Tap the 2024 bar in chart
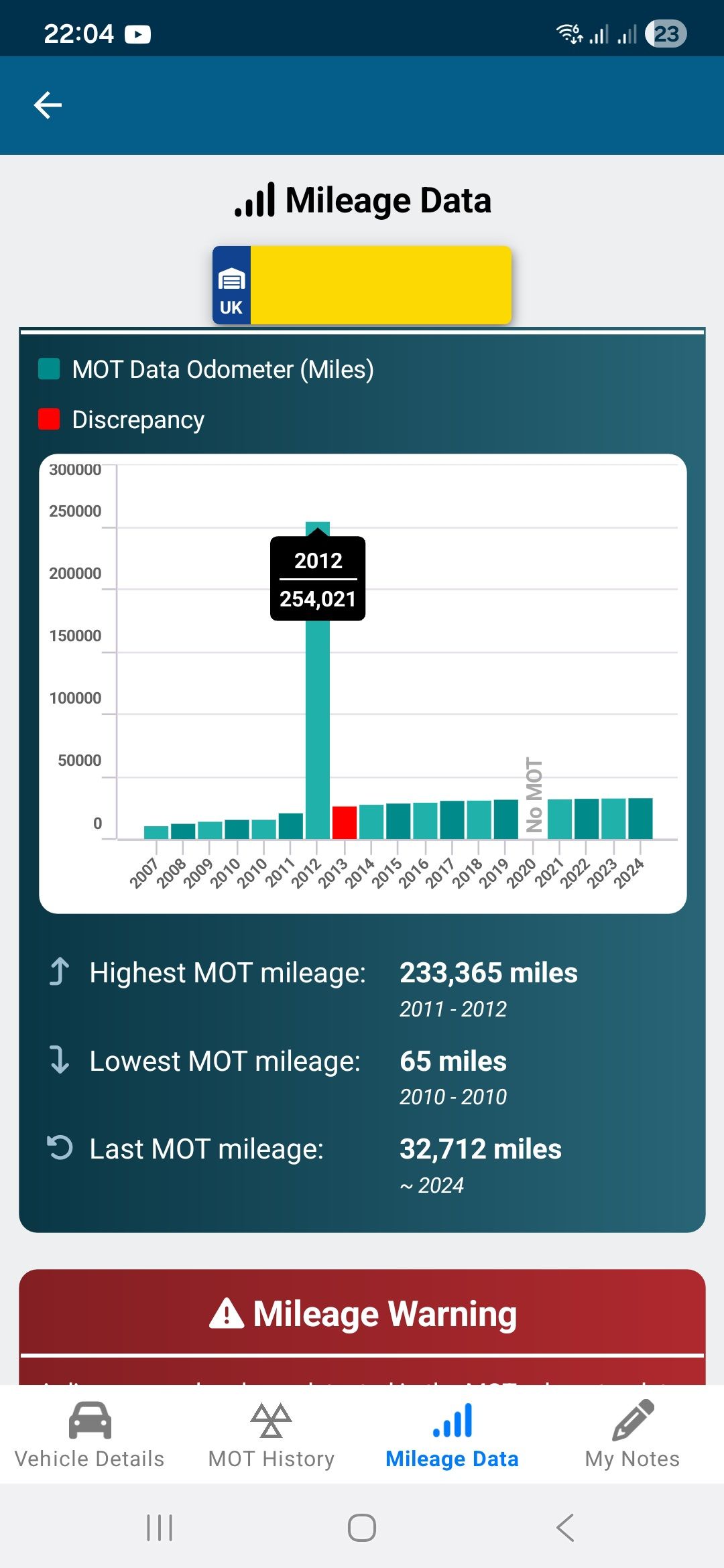This screenshot has height=1568, width=724. click(x=640, y=818)
